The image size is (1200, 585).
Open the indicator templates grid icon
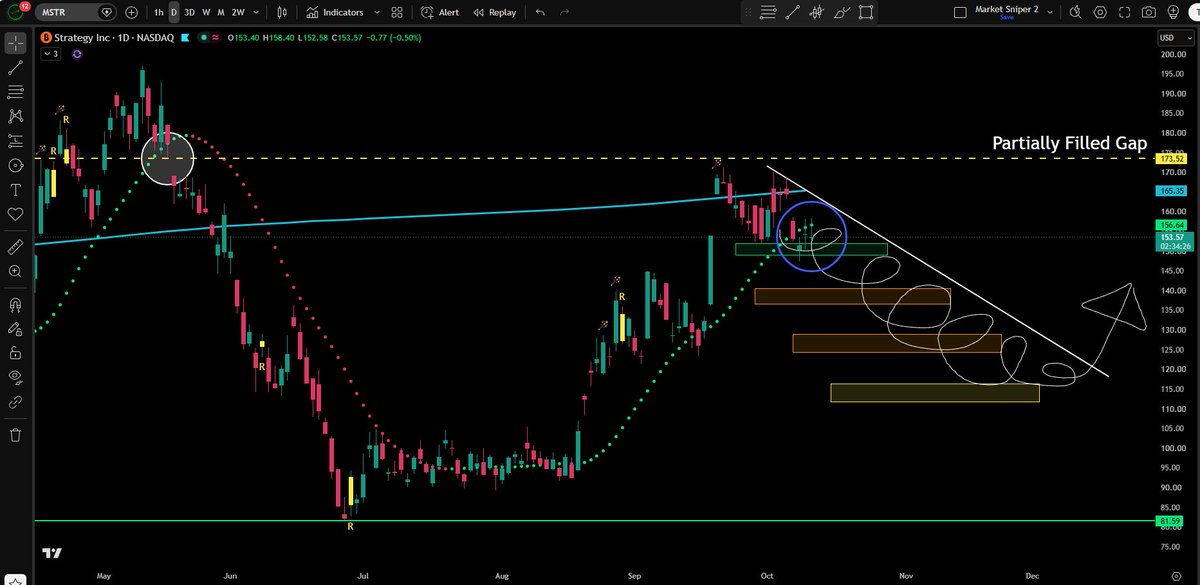tap(397, 12)
